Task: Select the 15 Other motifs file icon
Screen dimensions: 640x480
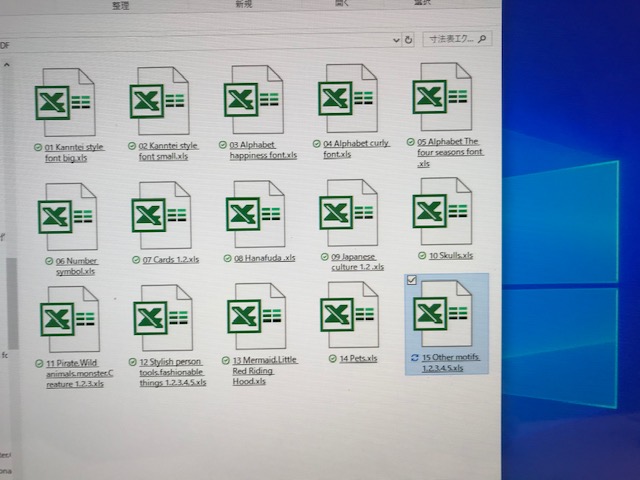Action: [443, 313]
